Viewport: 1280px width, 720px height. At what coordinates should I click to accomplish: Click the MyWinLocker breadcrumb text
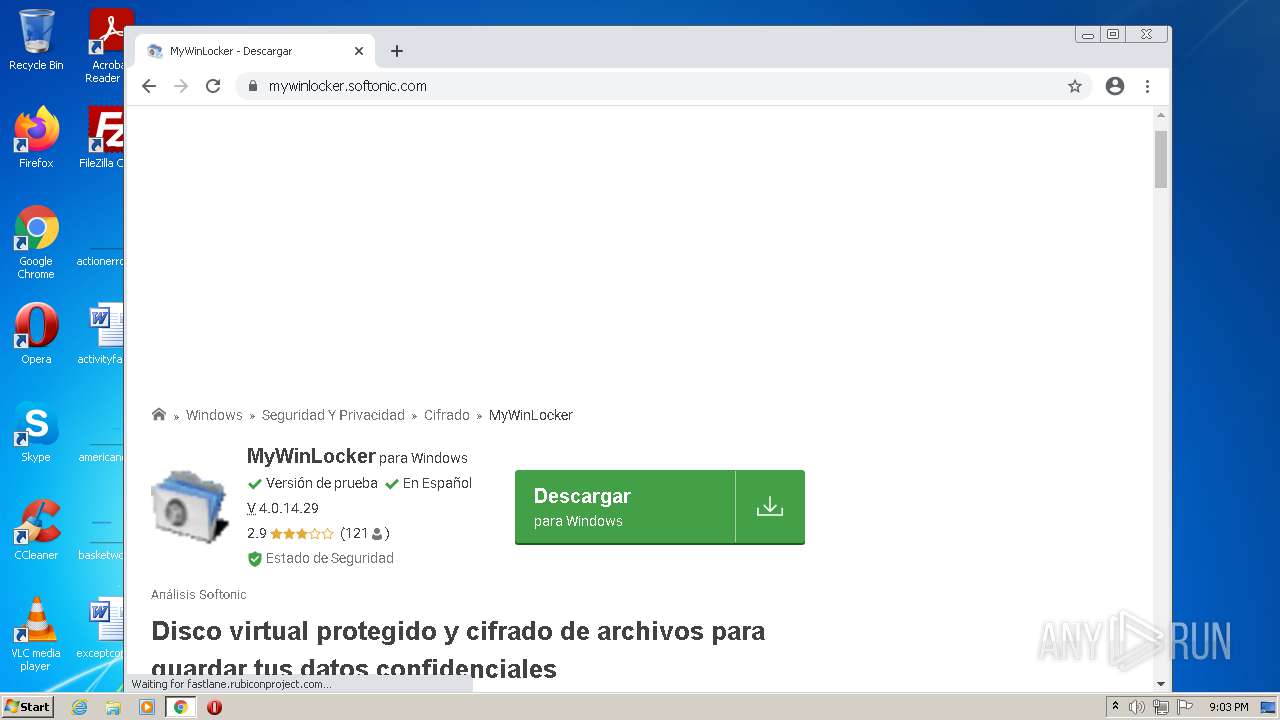pos(531,415)
